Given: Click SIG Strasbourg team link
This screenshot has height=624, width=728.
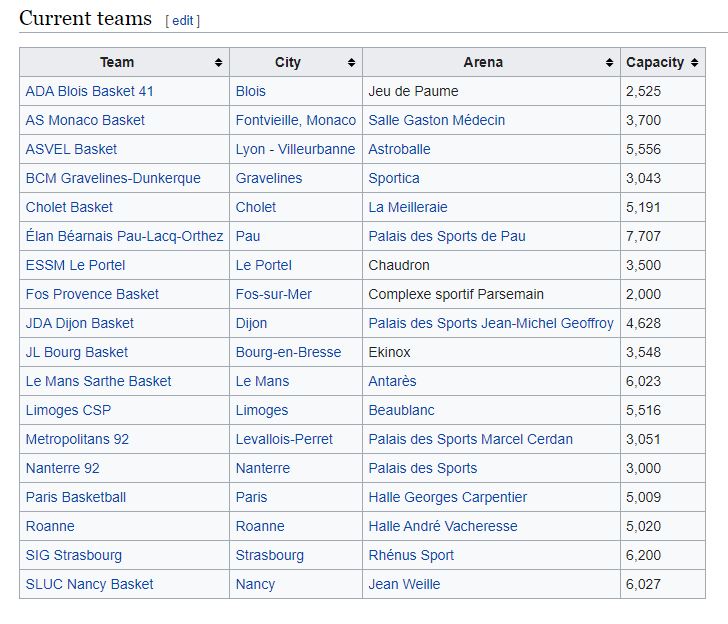Looking at the screenshot, I should point(73,555).
